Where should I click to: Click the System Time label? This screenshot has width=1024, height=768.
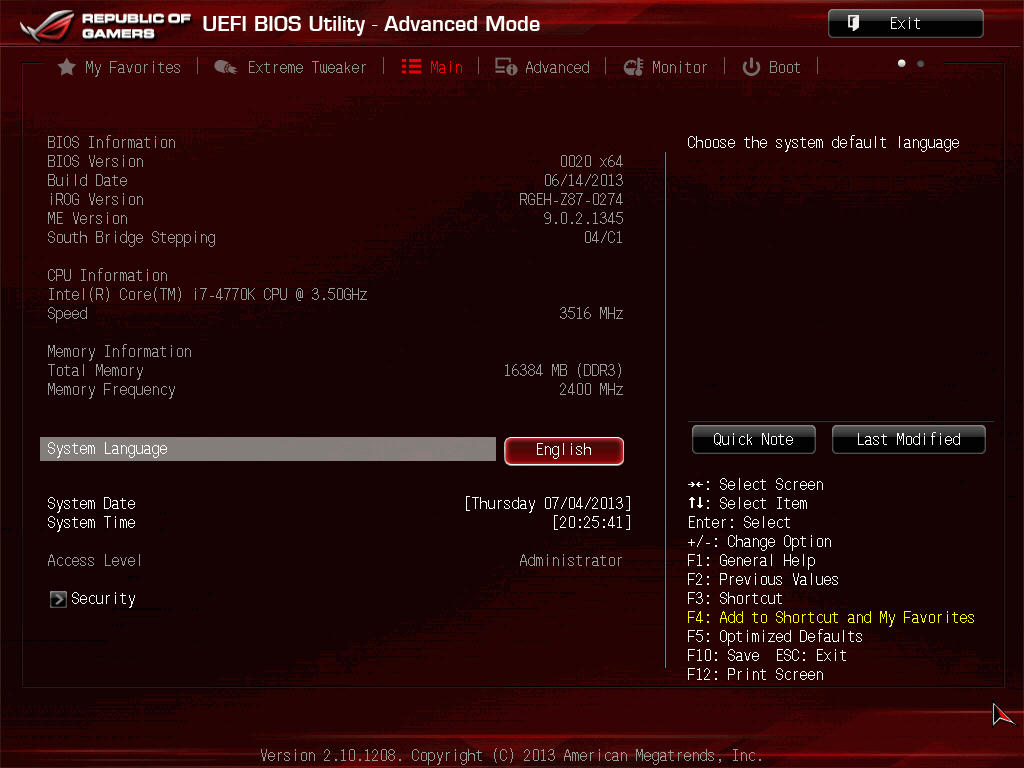[91, 522]
